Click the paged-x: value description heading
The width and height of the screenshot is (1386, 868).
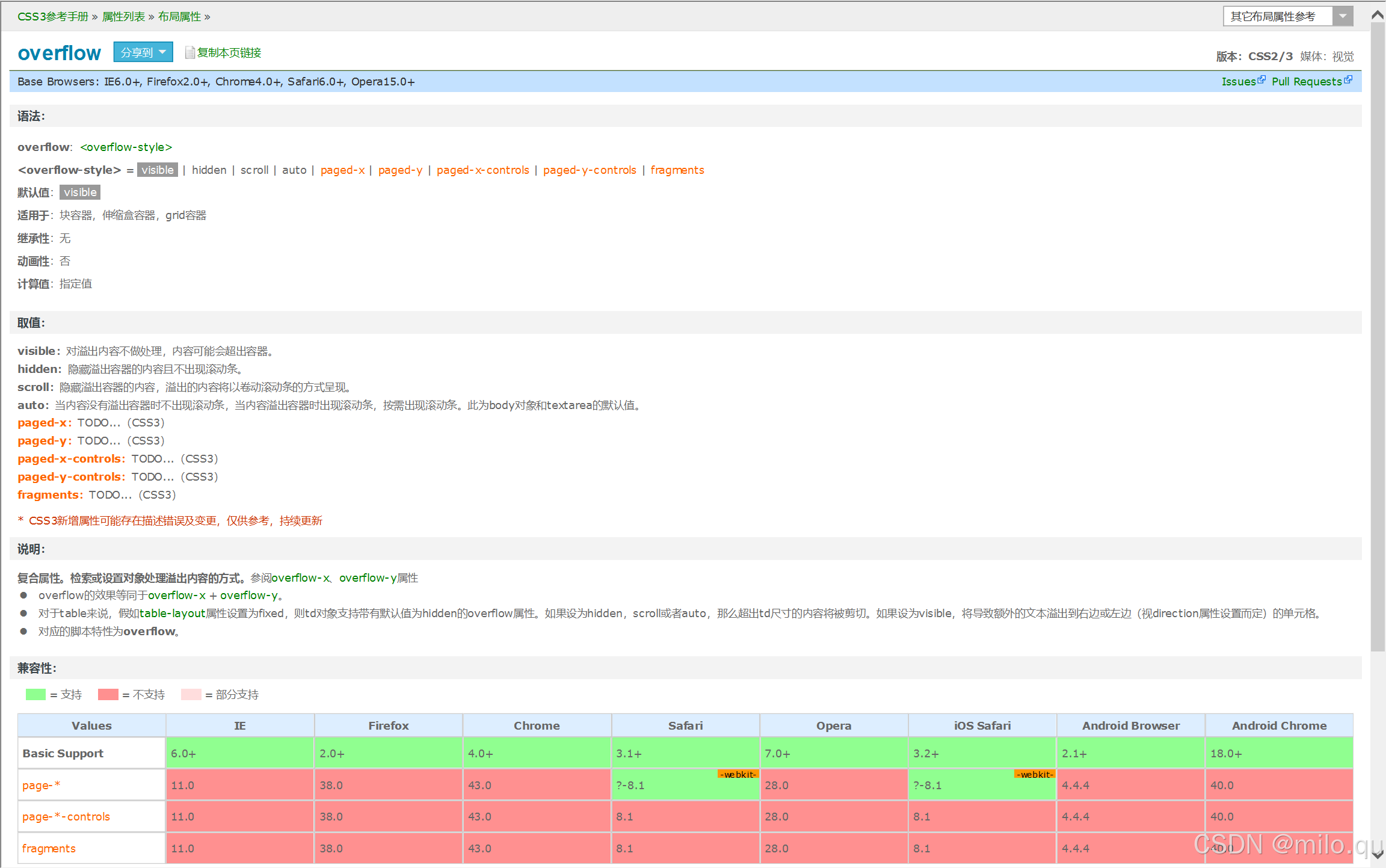pos(45,423)
